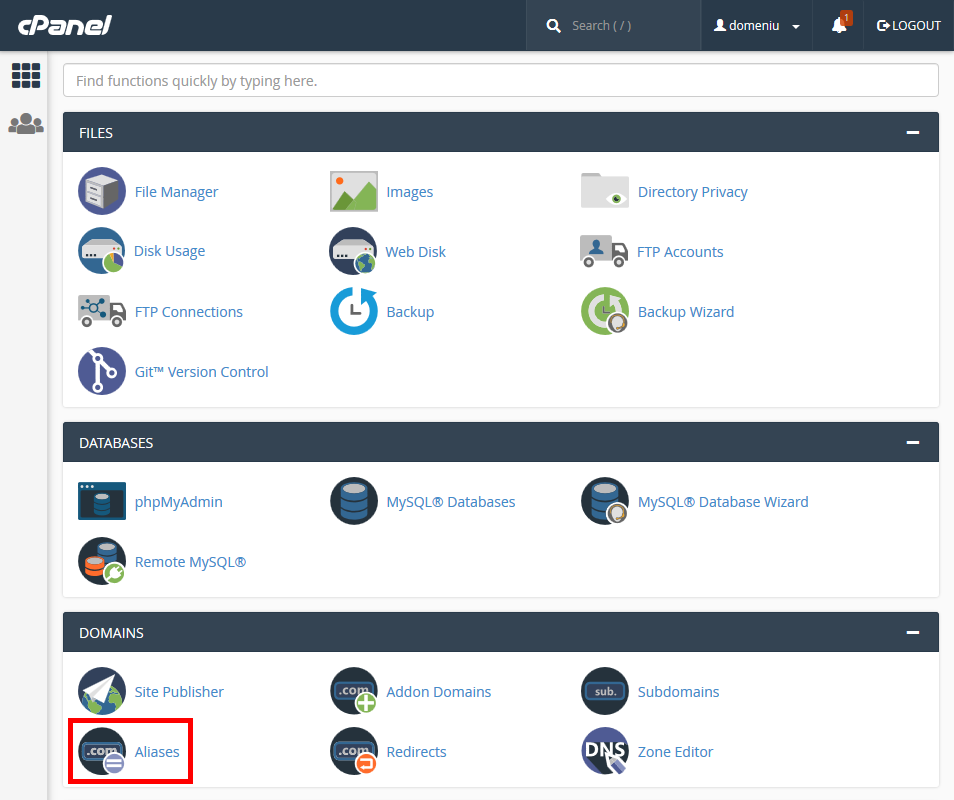The image size is (954, 800).
Task: Click the Images icon
Action: pyautogui.click(x=353, y=191)
